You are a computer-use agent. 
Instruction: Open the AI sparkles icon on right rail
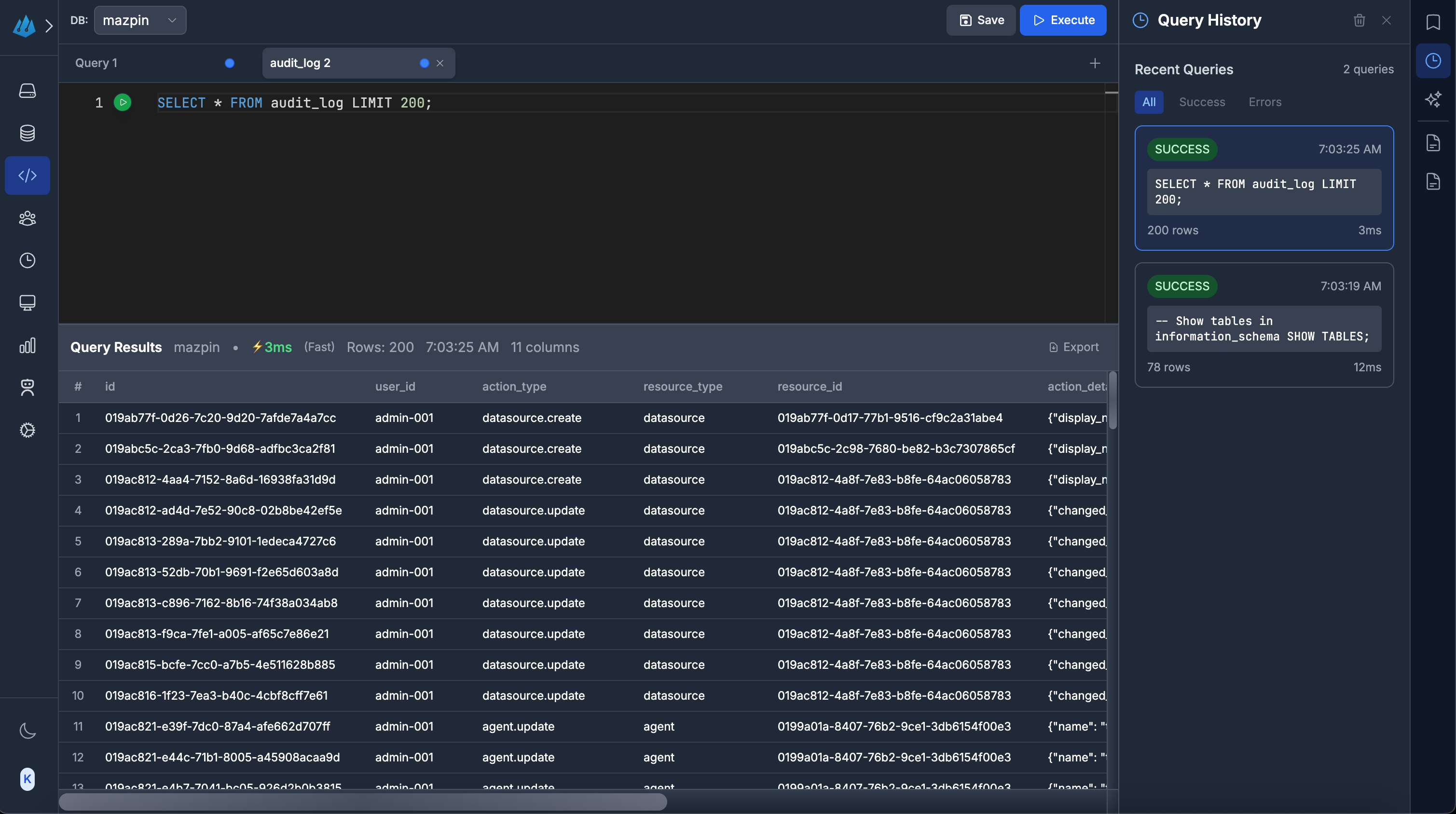[1433, 100]
